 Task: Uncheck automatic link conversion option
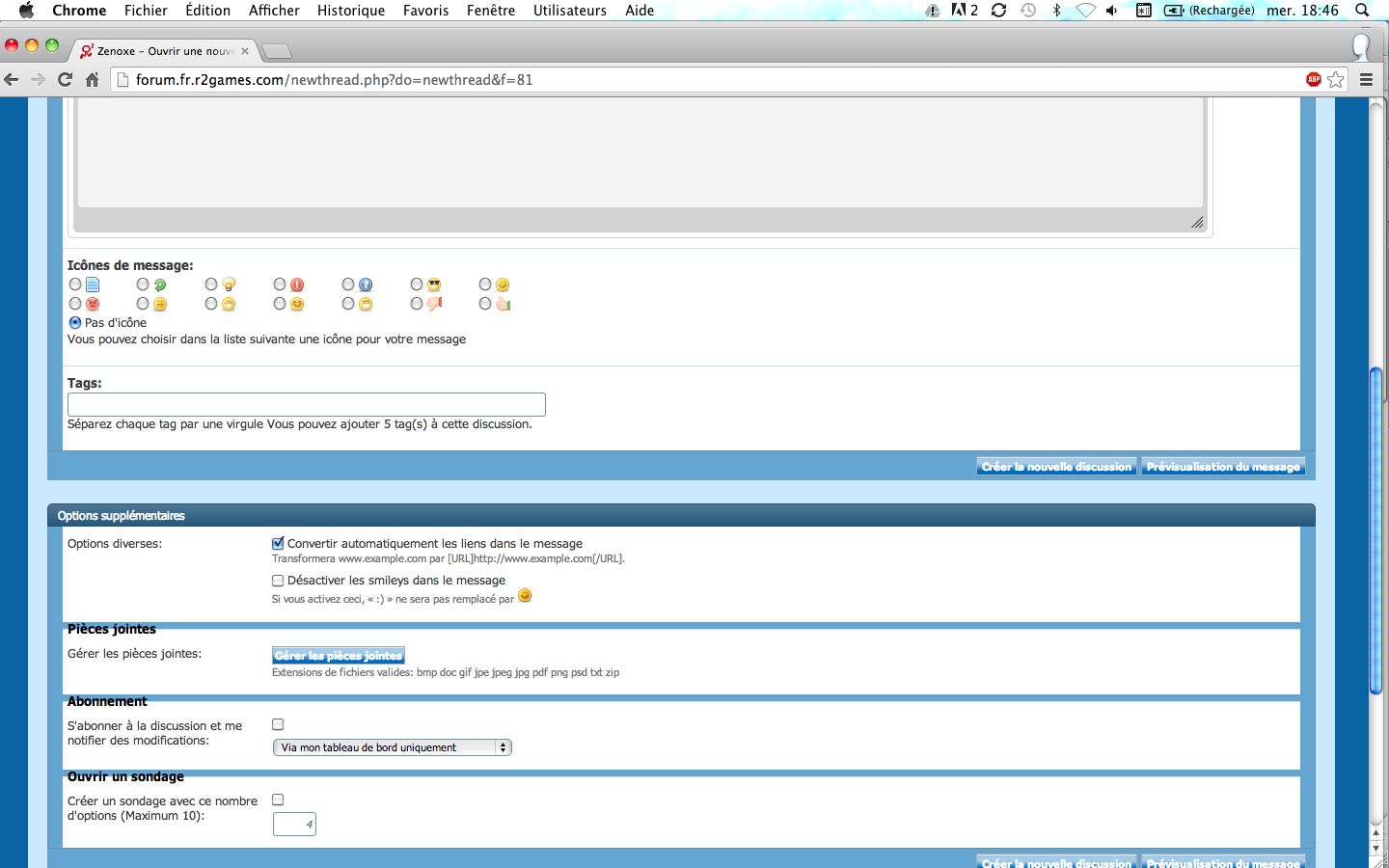[278, 544]
